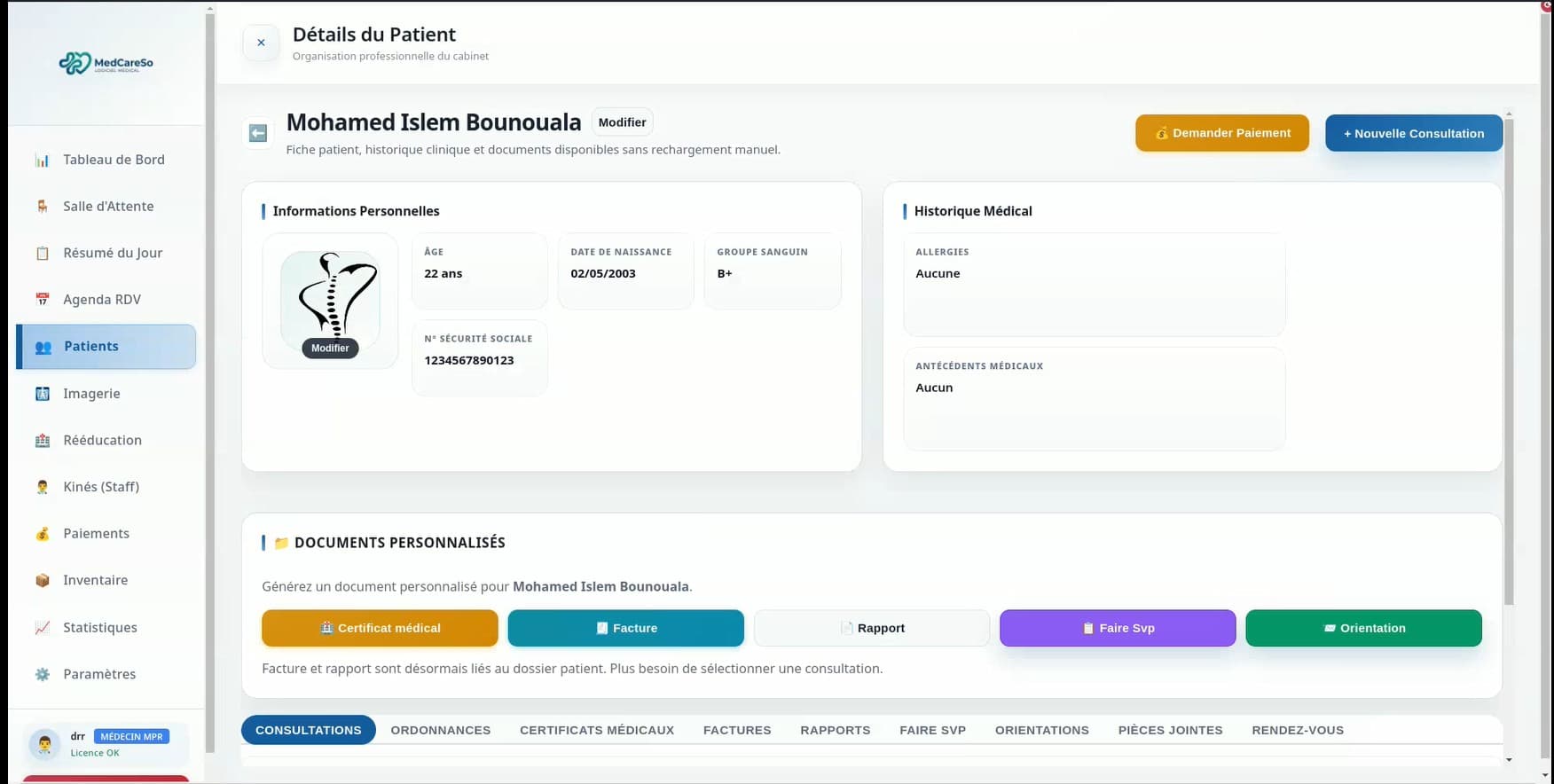Click the Résumé du Jour clipboard icon
1554x784 pixels.
[42, 254]
